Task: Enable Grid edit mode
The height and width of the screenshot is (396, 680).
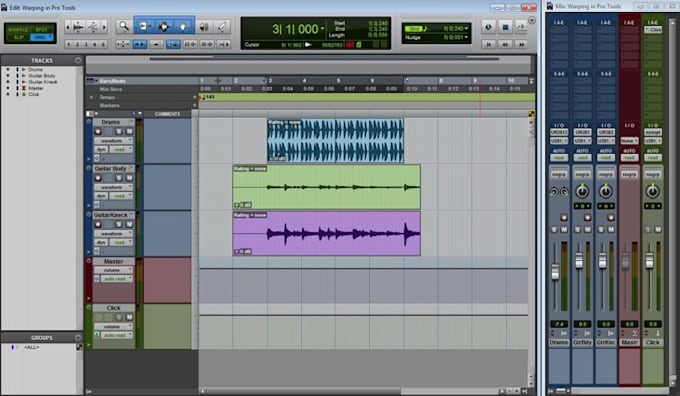Action: pyautogui.click(x=42, y=37)
